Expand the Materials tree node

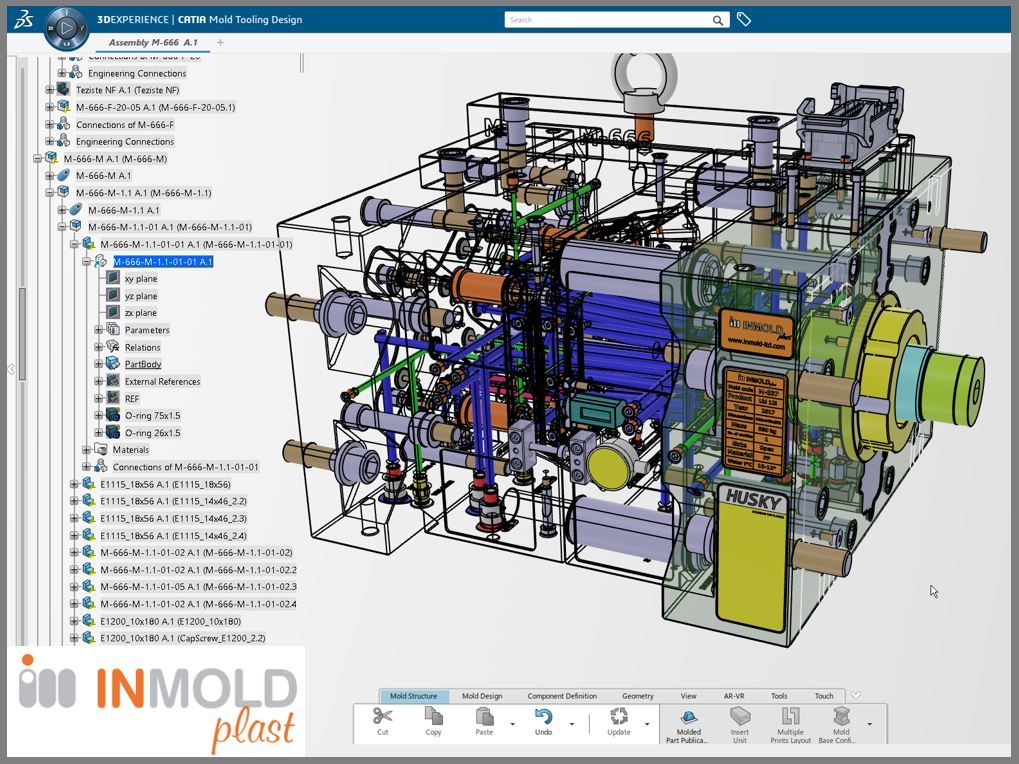[87, 450]
